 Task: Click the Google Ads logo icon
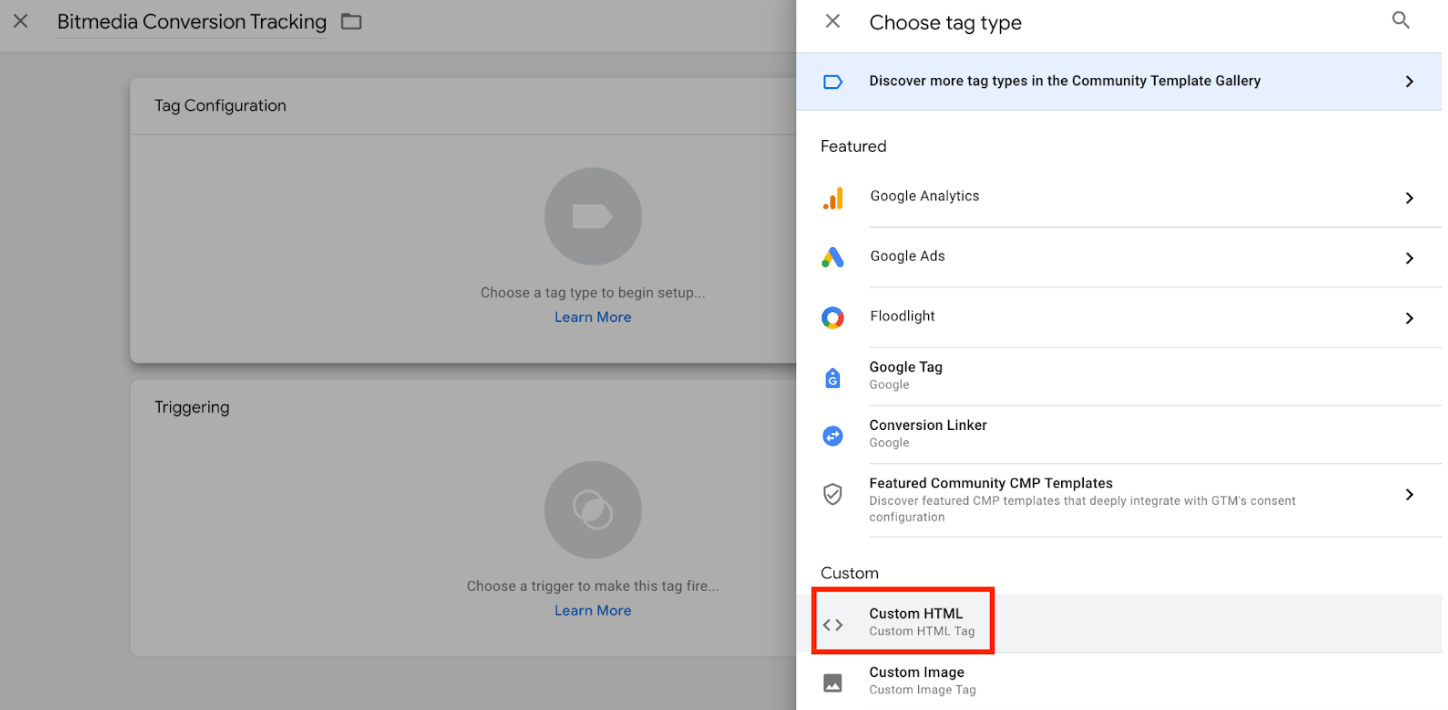pos(832,258)
